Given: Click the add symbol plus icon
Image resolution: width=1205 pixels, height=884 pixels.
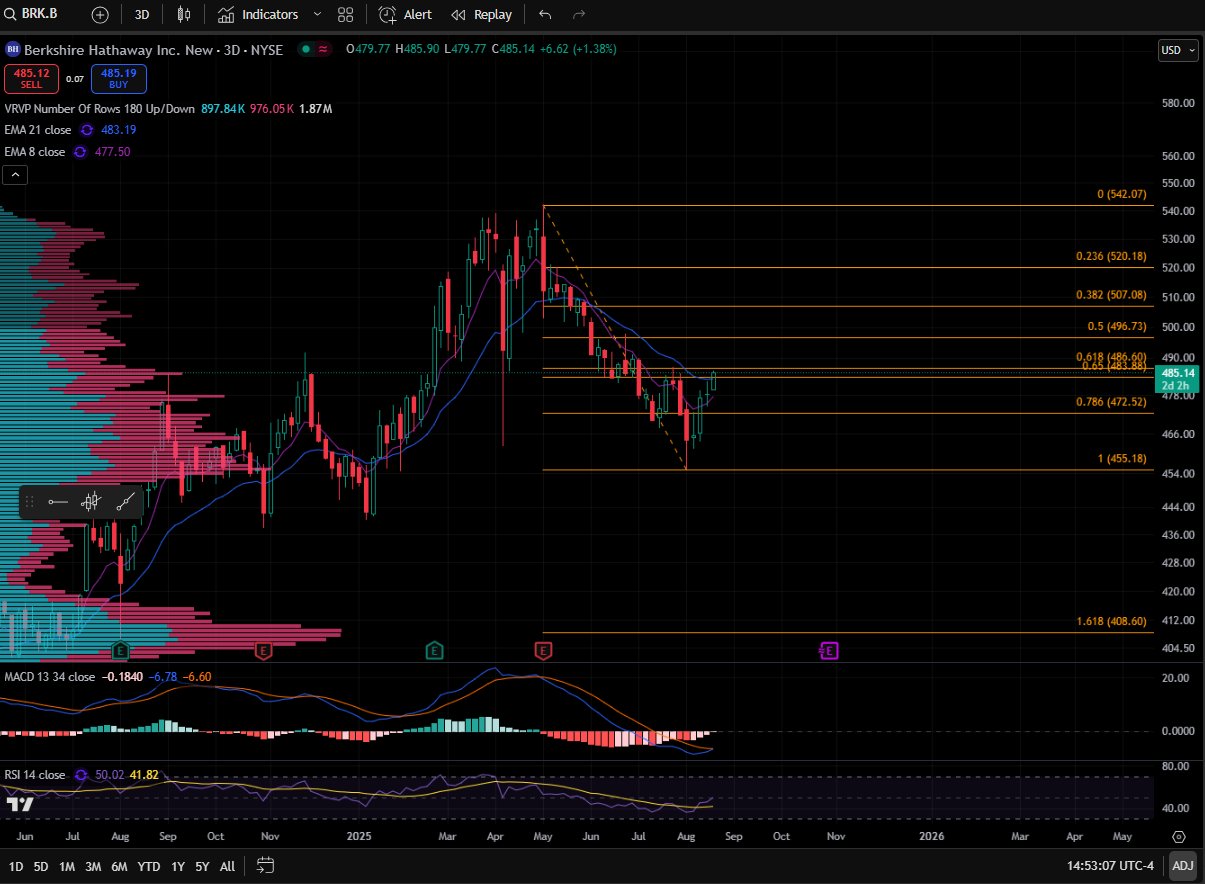Looking at the screenshot, I should pyautogui.click(x=100, y=14).
